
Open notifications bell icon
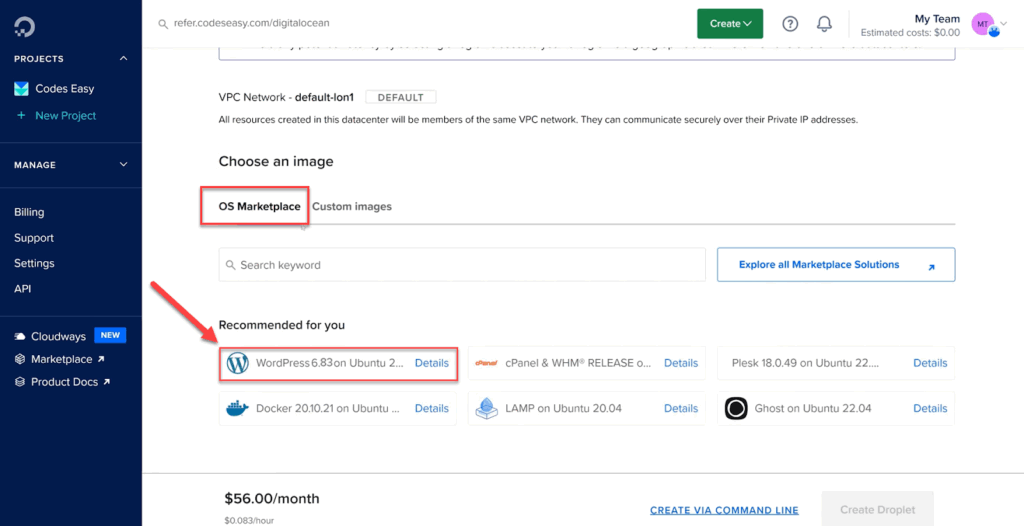824,24
